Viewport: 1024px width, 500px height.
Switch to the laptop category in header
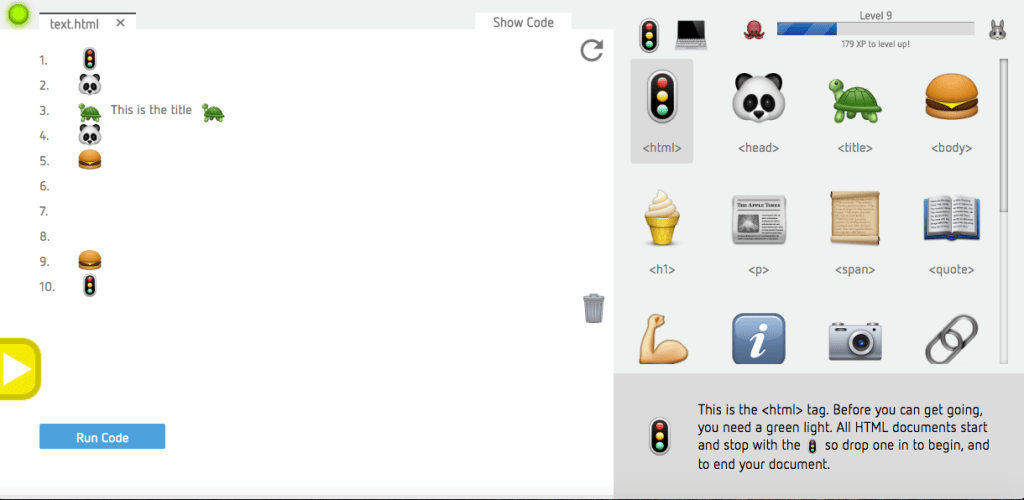point(691,35)
